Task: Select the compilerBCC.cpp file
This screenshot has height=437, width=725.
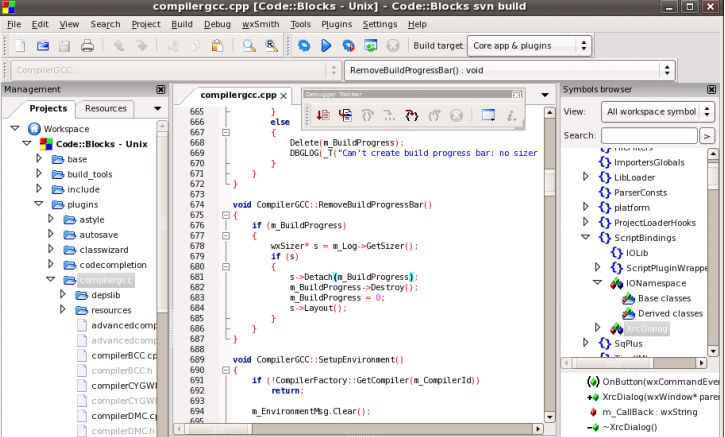Action: [x=124, y=355]
